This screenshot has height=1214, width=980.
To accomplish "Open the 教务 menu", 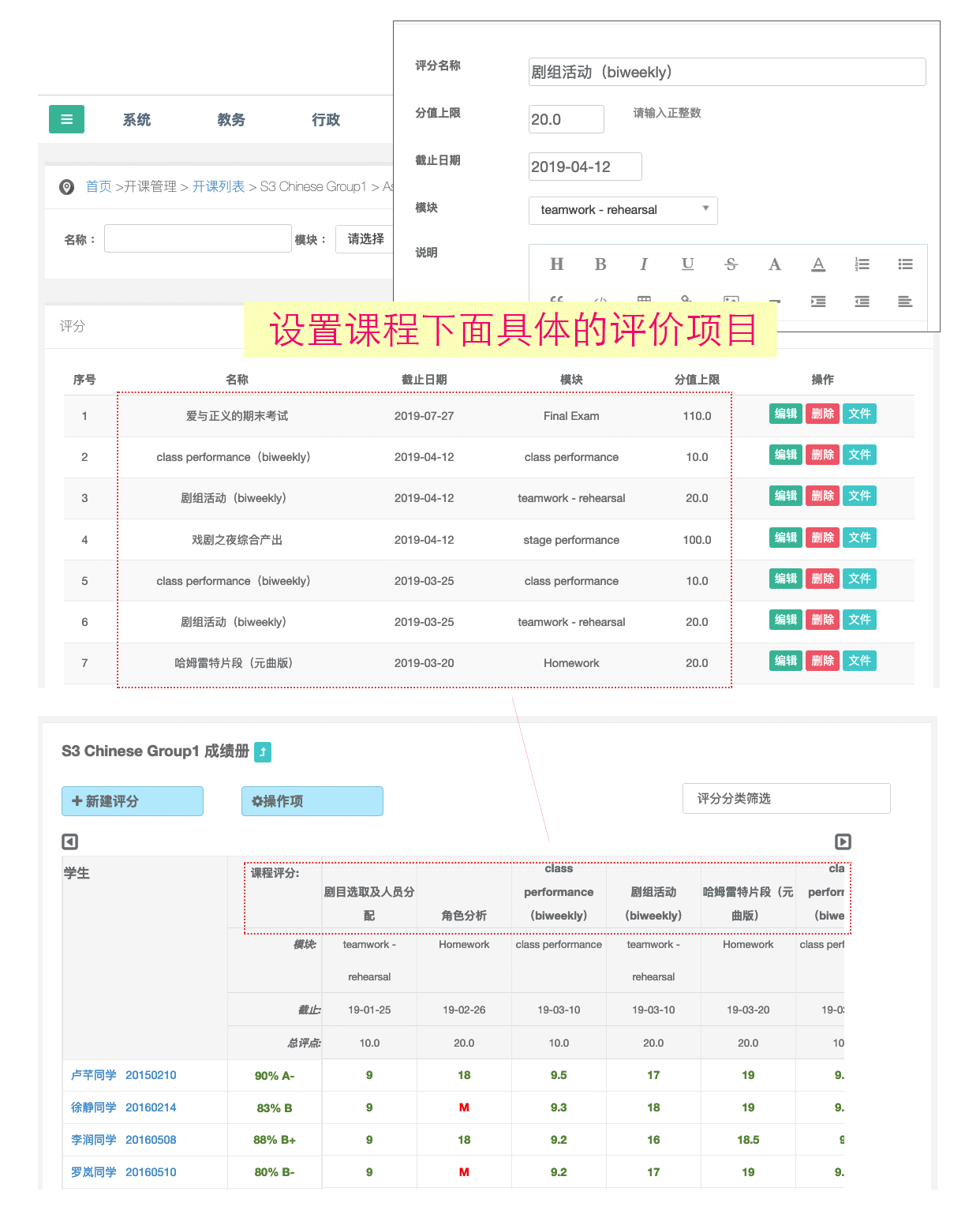I will [x=231, y=120].
